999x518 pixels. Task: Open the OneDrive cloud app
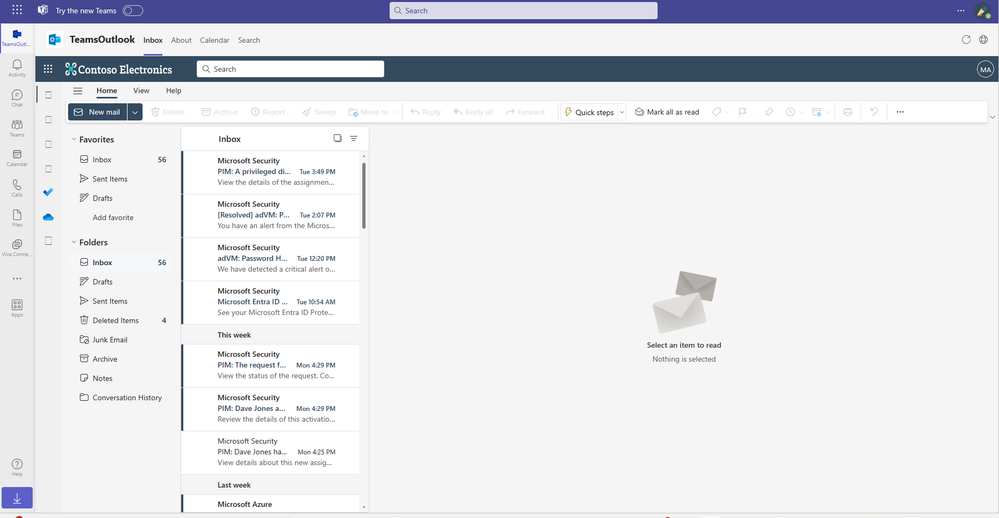click(48, 217)
